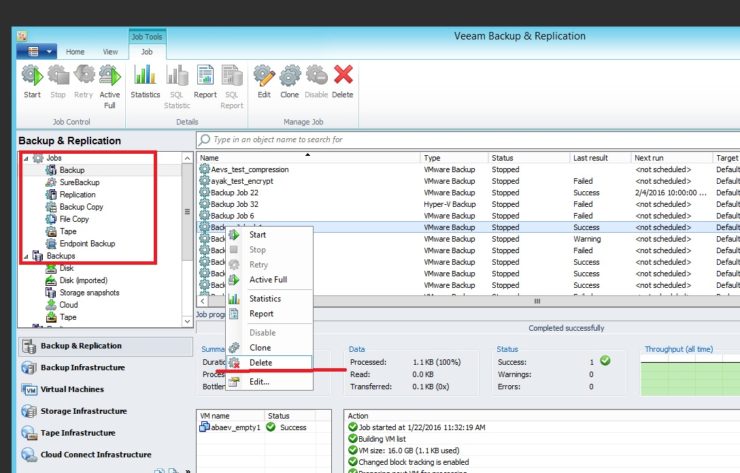Click the Warning last result cell
740x473 pixels.
coord(587,239)
